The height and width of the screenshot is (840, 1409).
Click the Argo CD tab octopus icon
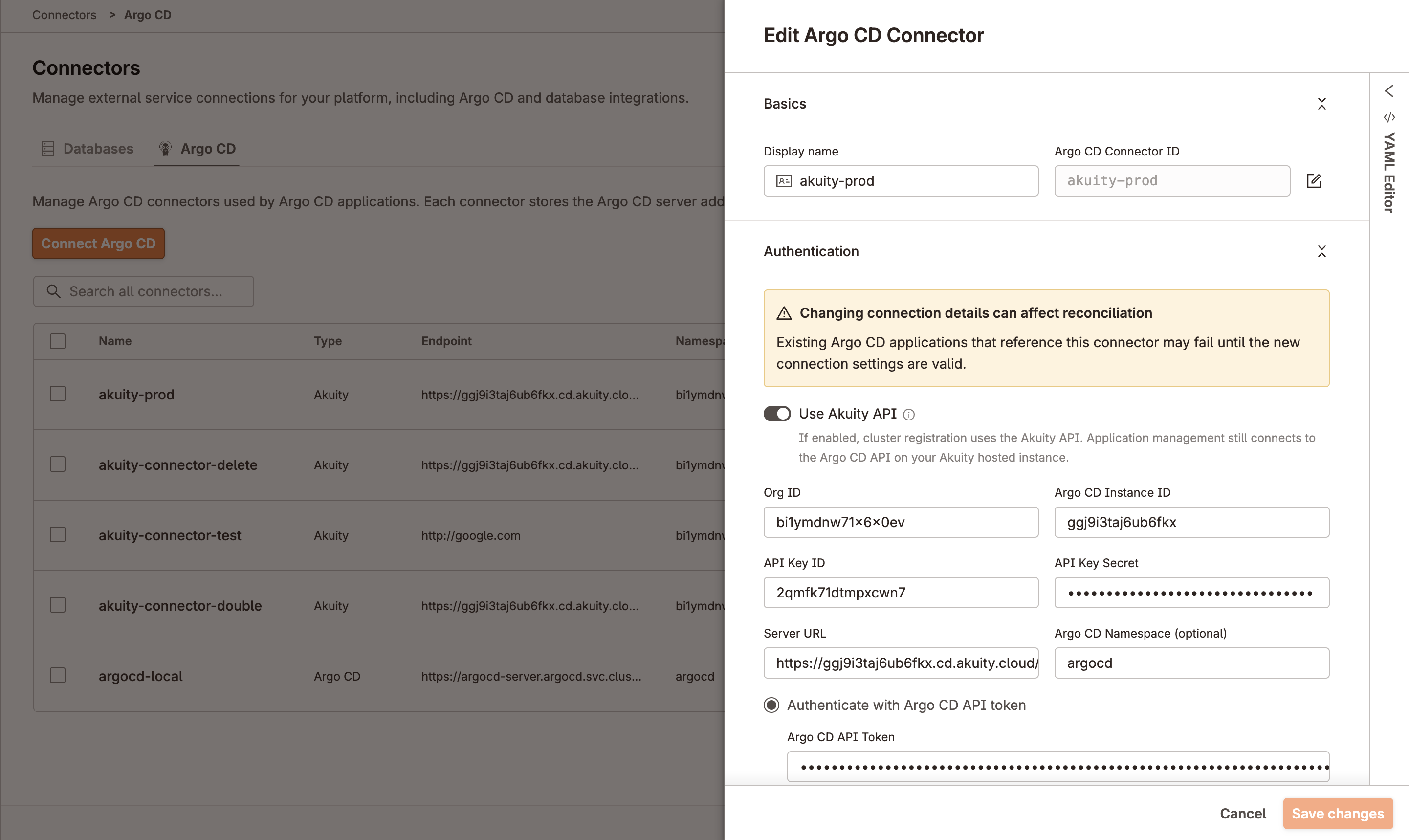(x=165, y=149)
